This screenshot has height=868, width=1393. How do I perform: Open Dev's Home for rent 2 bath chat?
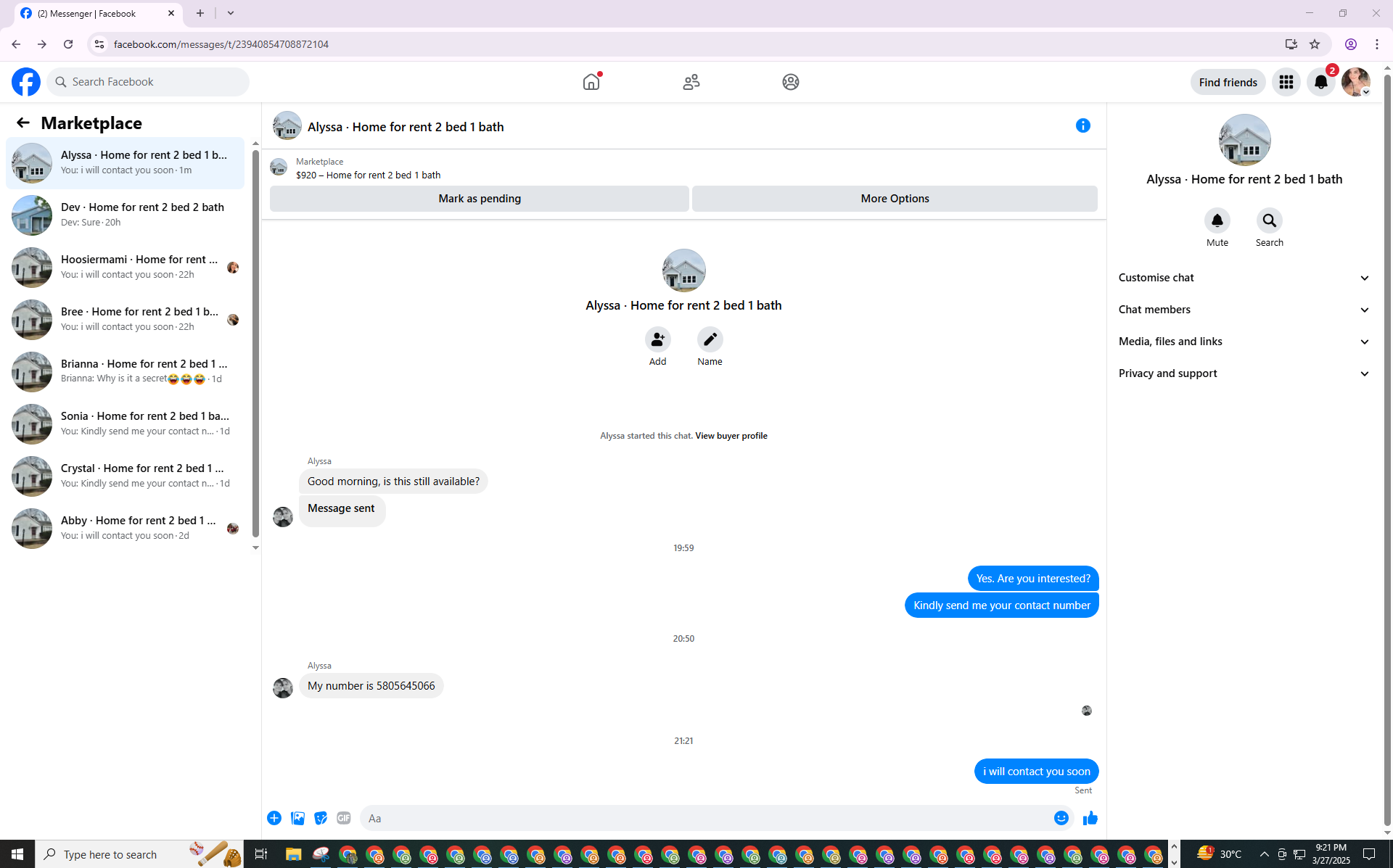(x=126, y=215)
